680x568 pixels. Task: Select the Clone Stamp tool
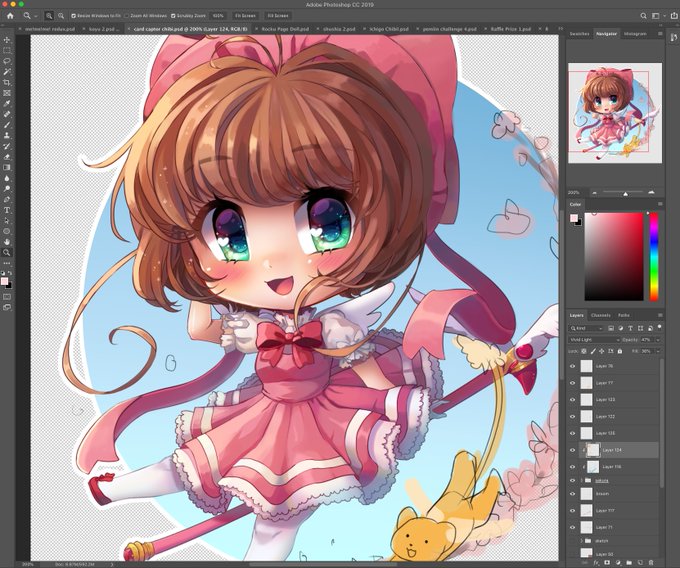click(x=7, y=136)
